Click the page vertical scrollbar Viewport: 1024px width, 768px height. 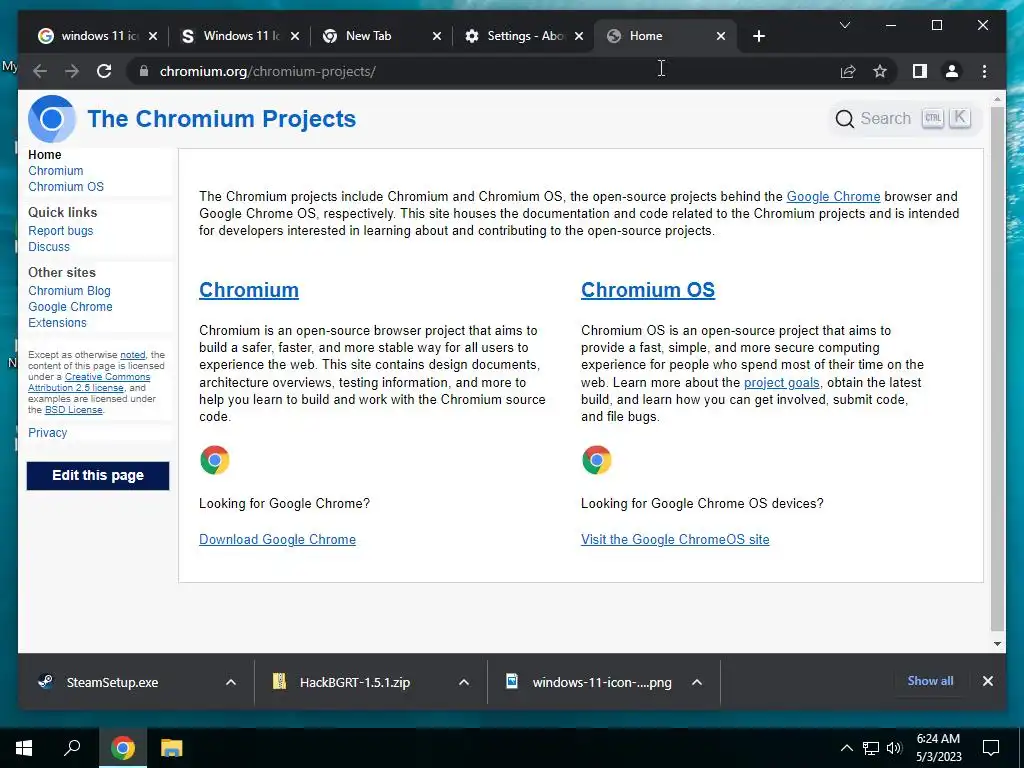tap(997, 369)
